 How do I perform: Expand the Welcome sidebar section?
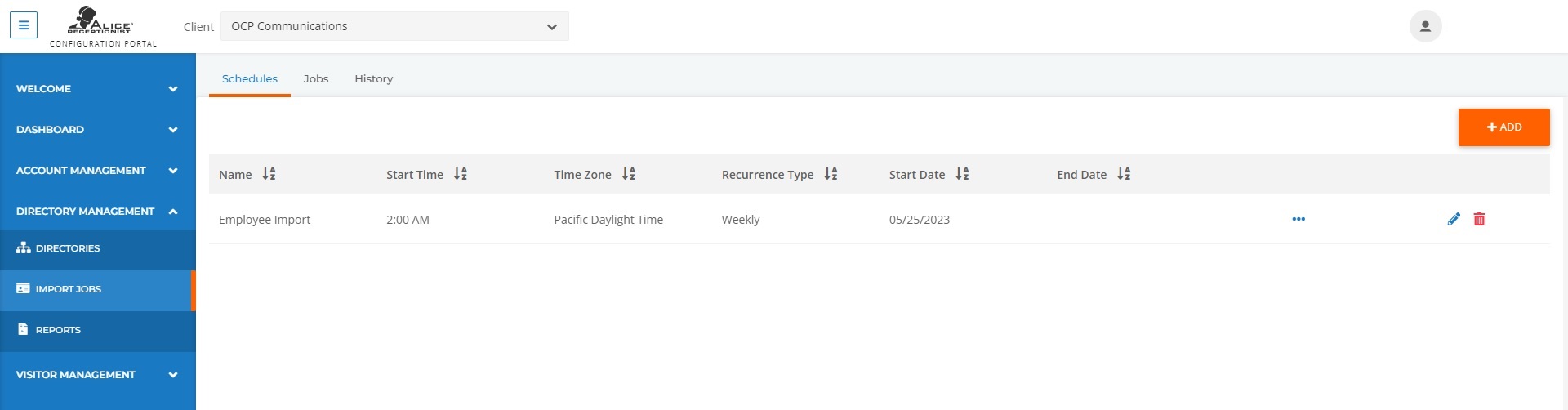[x=98, y=88]
